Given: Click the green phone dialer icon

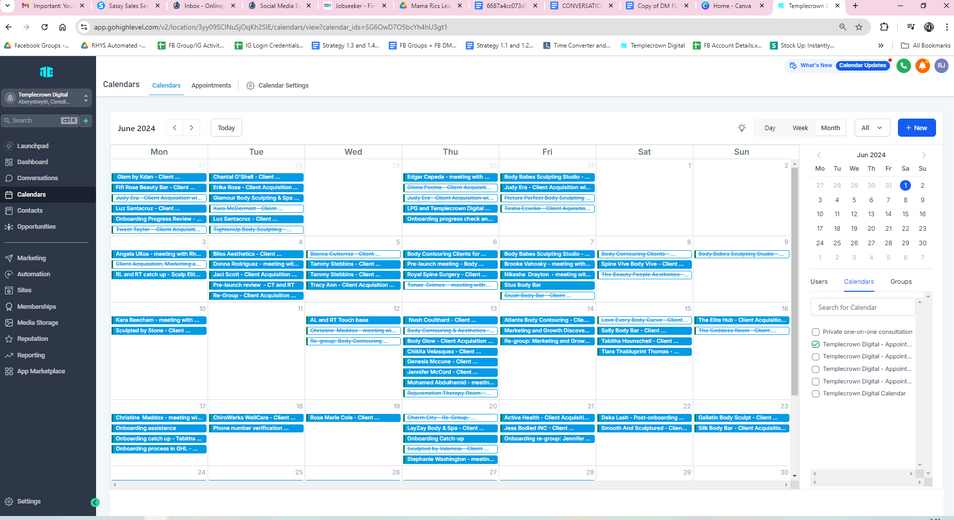Looking at the screenshot, I should tap(904, 66).
